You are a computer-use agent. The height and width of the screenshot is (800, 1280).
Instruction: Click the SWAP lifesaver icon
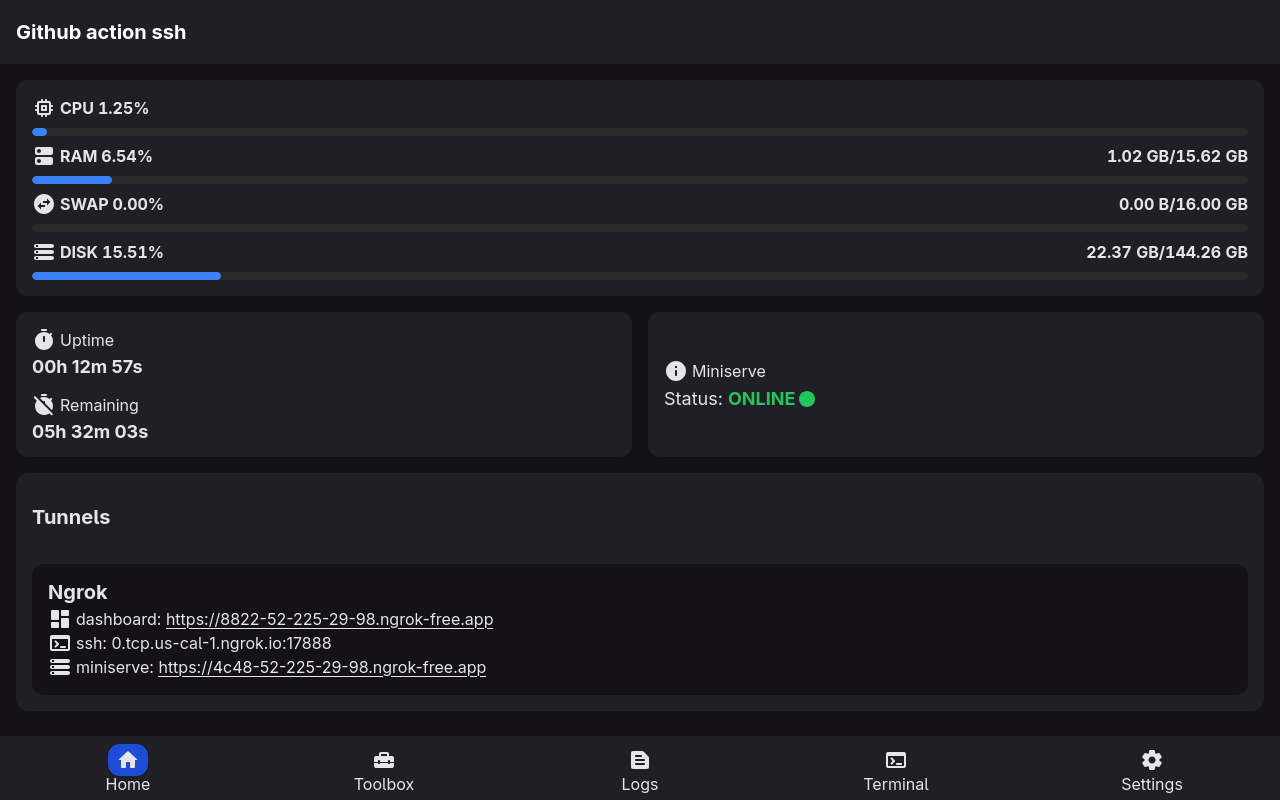click(x=43, y=203)
